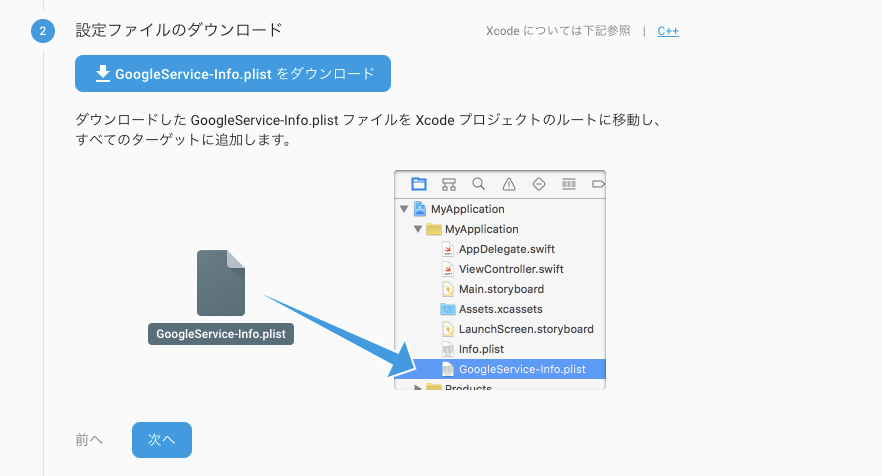Open the Debug navigator icon

pyautogui.click(x=569, y=184)
